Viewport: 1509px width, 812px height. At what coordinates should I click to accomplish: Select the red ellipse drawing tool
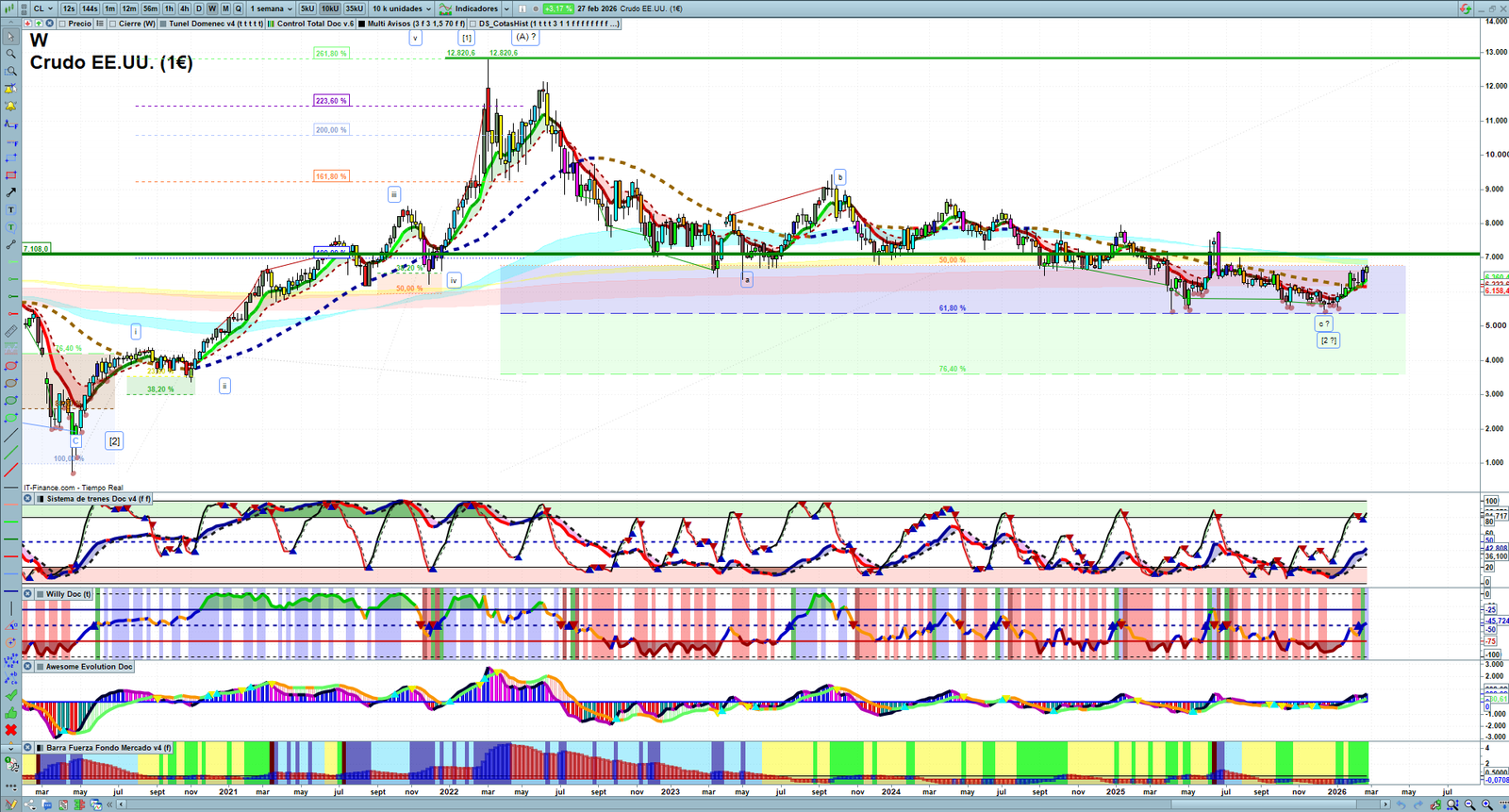pos(10,366)
